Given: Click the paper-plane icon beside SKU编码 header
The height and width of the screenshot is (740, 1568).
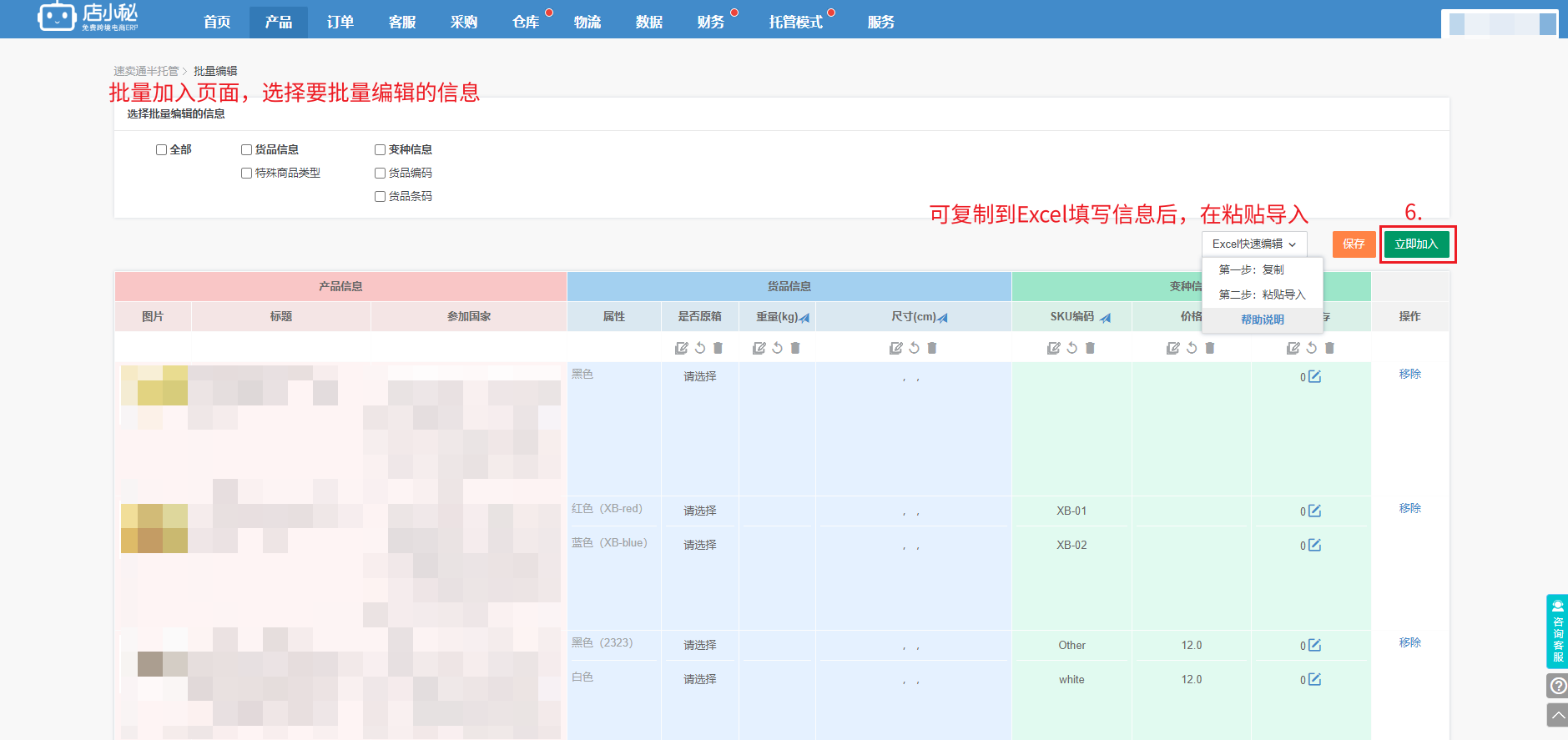Looking at the screenshot, I should point(1105,318).
